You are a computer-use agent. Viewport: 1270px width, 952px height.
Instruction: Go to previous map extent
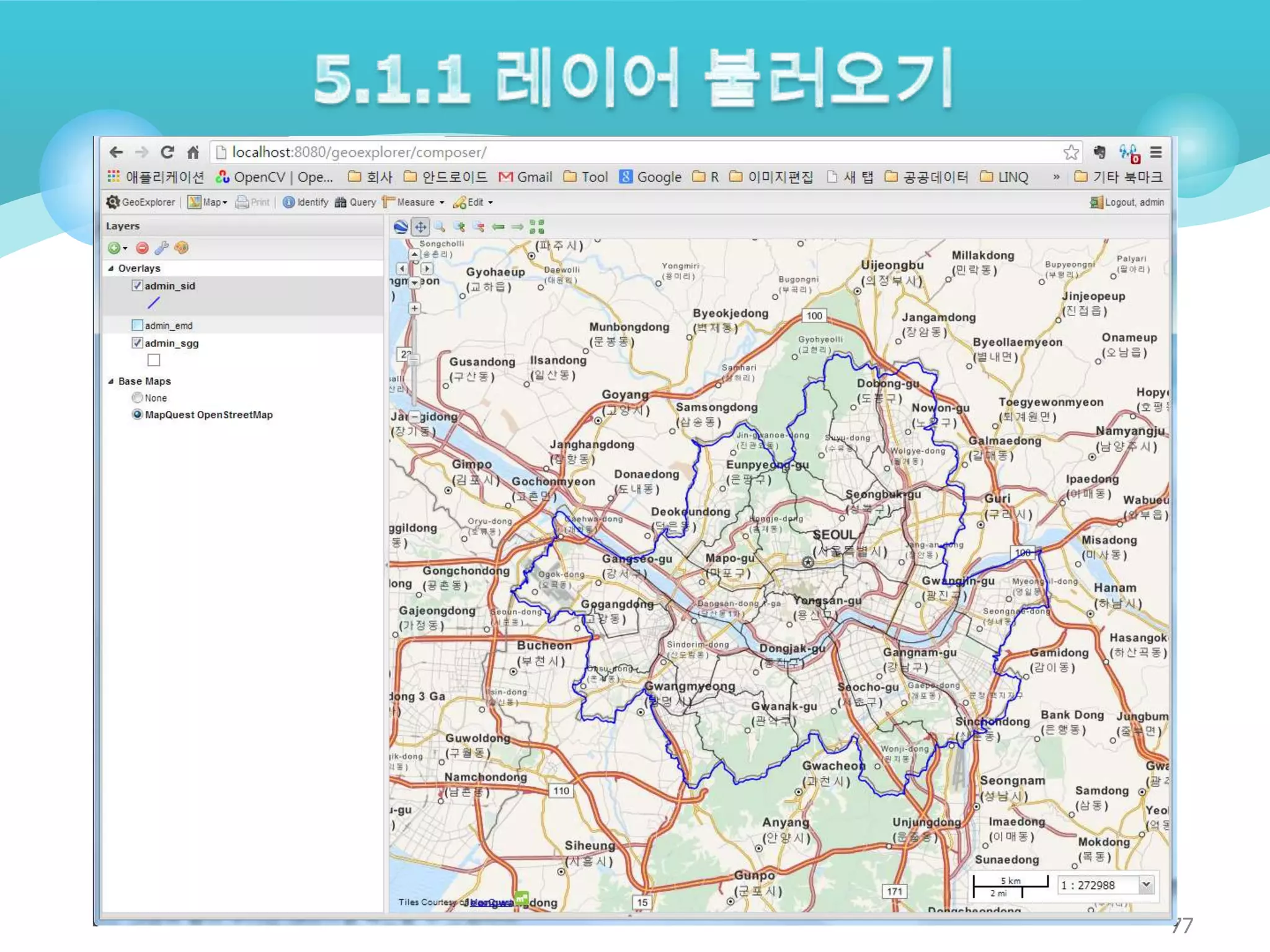point(498,227)
